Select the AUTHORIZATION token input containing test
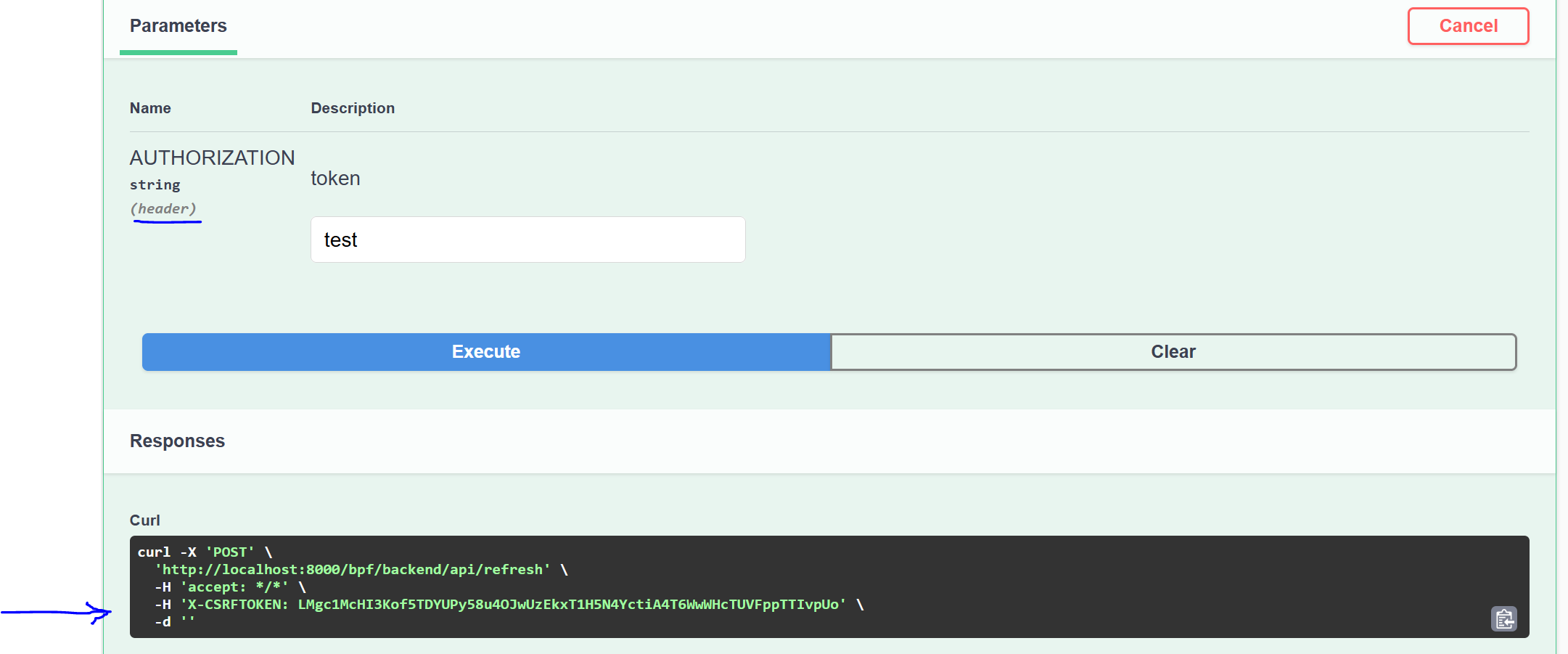The width and height of the screenshot is (1568, 654). (528, 240)
